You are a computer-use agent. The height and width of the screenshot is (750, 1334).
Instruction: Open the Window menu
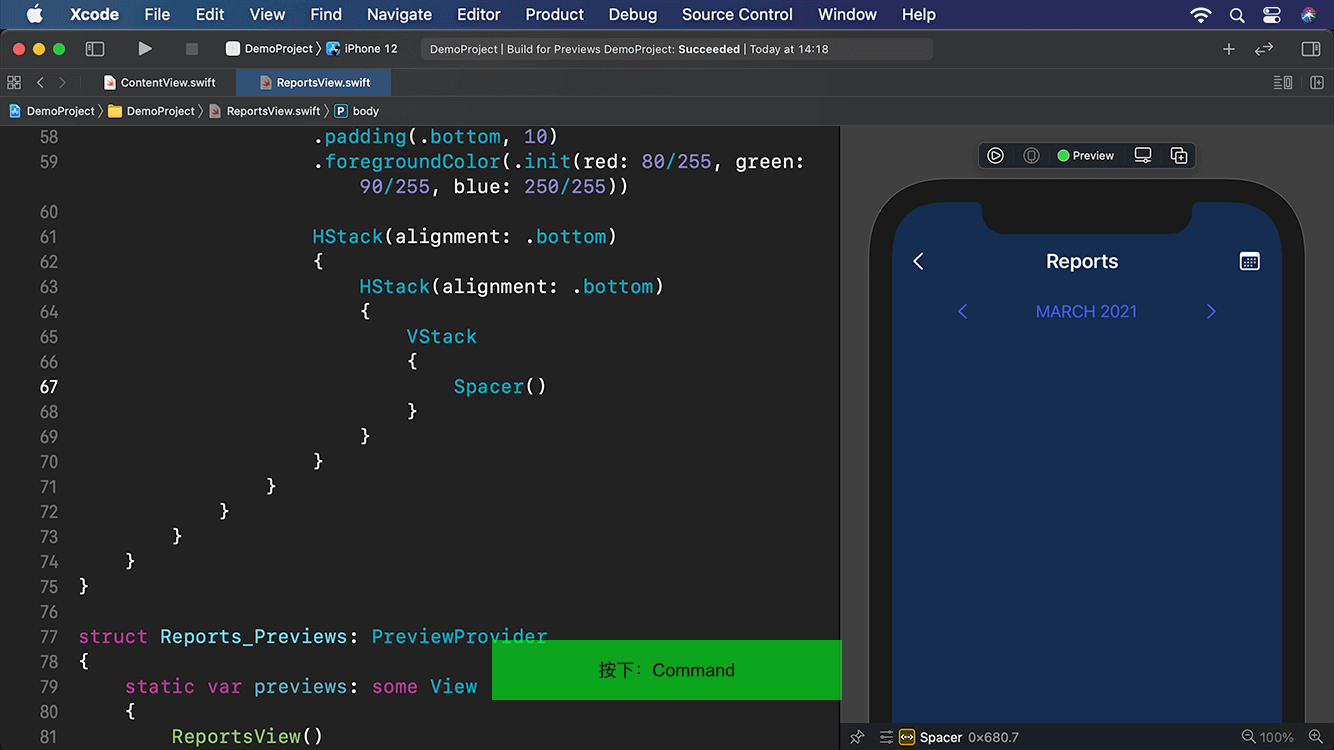[847, 14]
